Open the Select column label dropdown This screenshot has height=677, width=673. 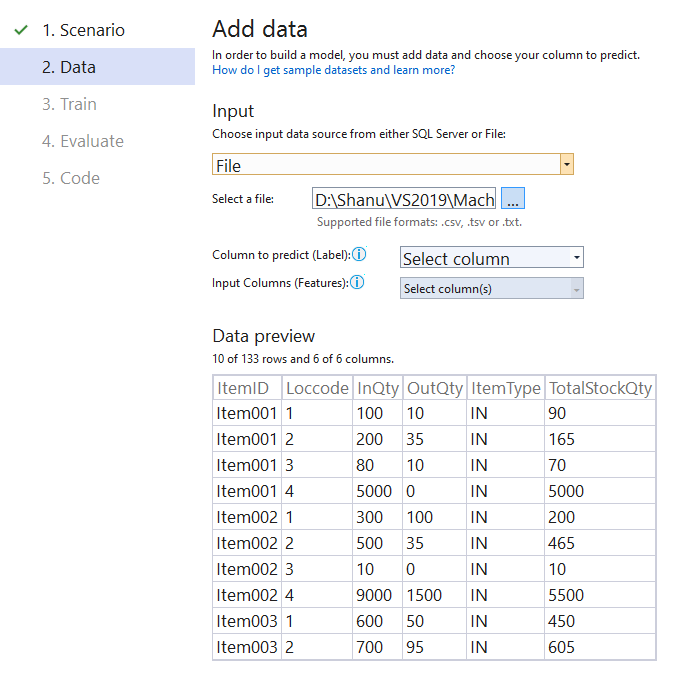pos(492,258)
